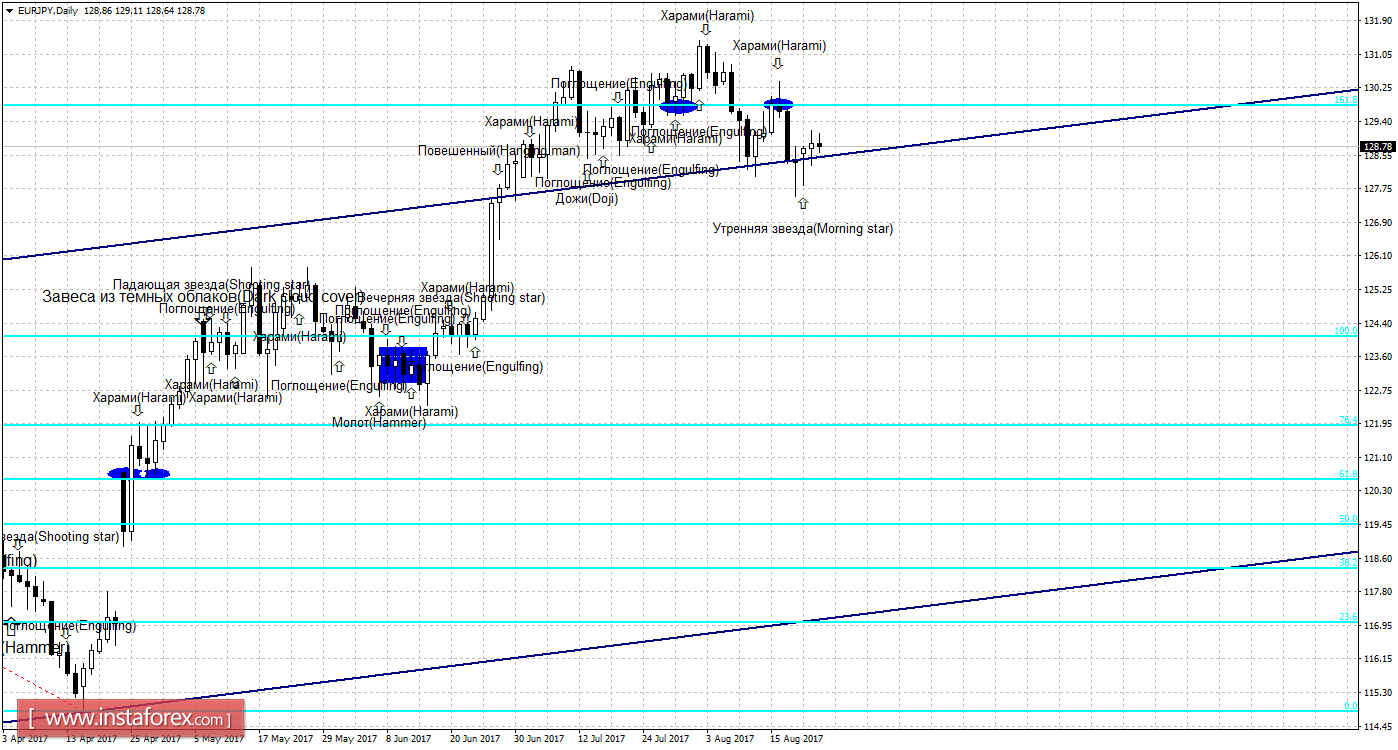Click the current price tag 128.78
The image size is (1398, 750).
(x=1377, y=147)
